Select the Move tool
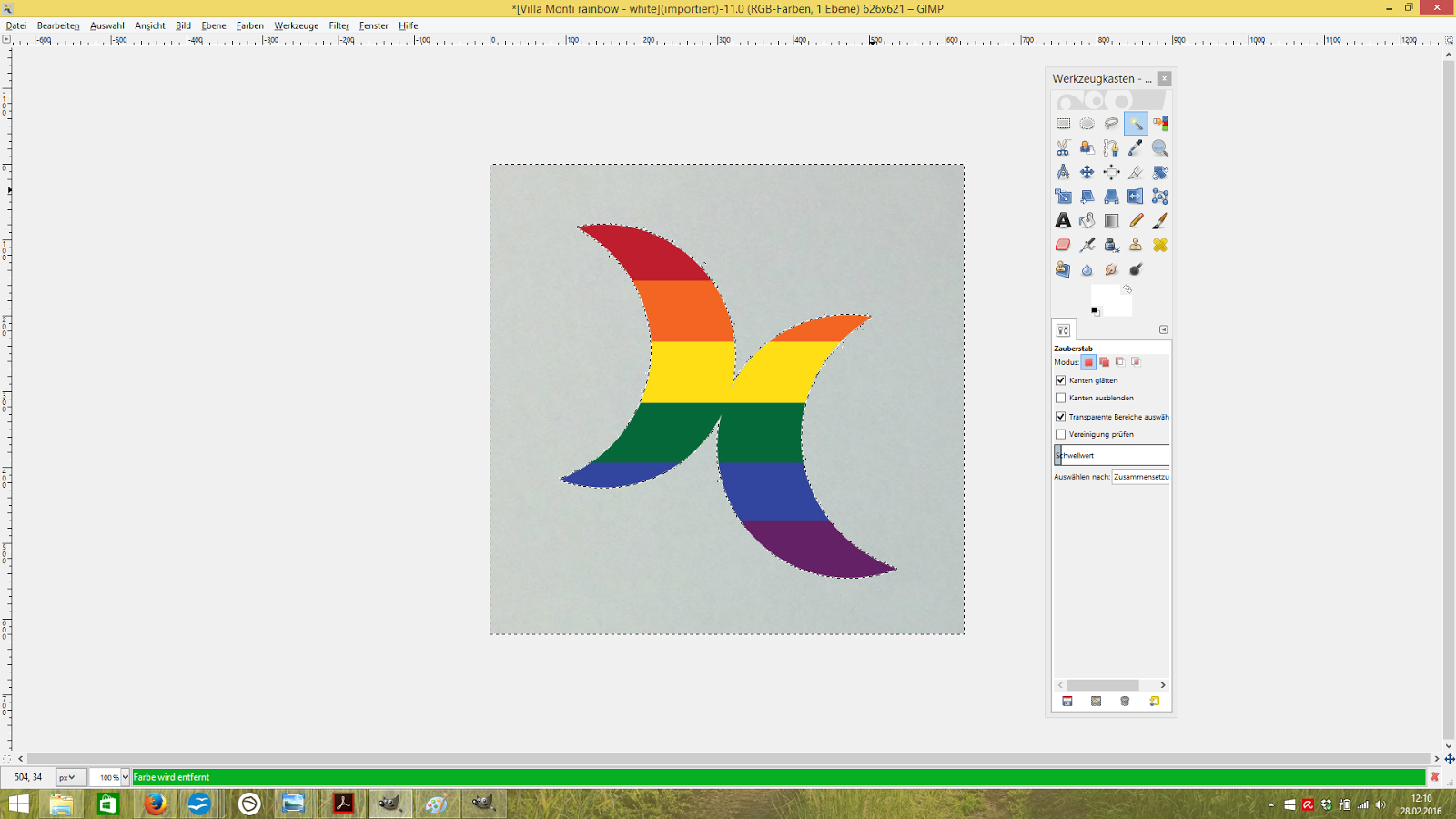This screenshot has height=819, width=1456. tap(1087, 173)
